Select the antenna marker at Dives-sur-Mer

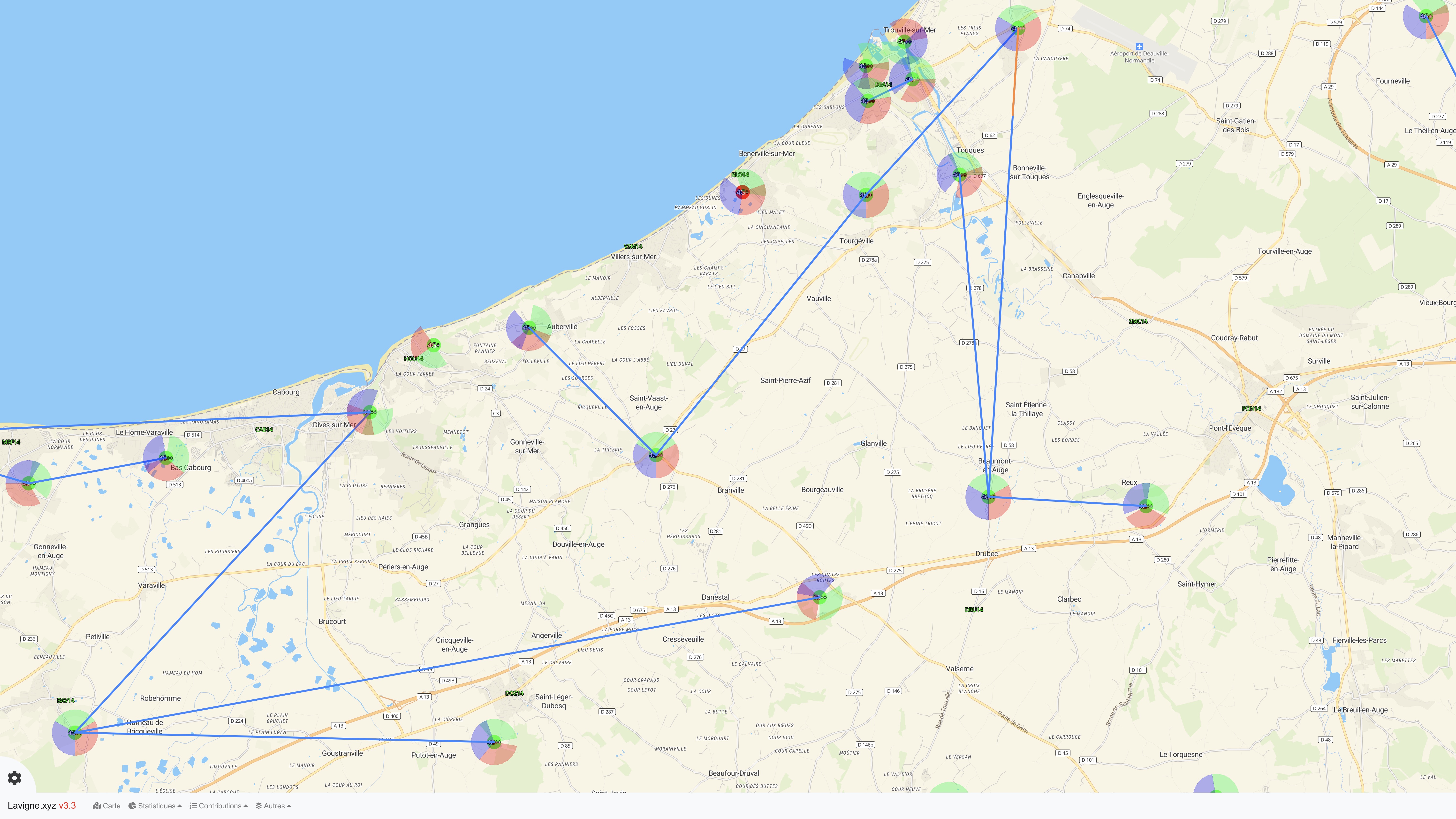[x=370, y=412]
